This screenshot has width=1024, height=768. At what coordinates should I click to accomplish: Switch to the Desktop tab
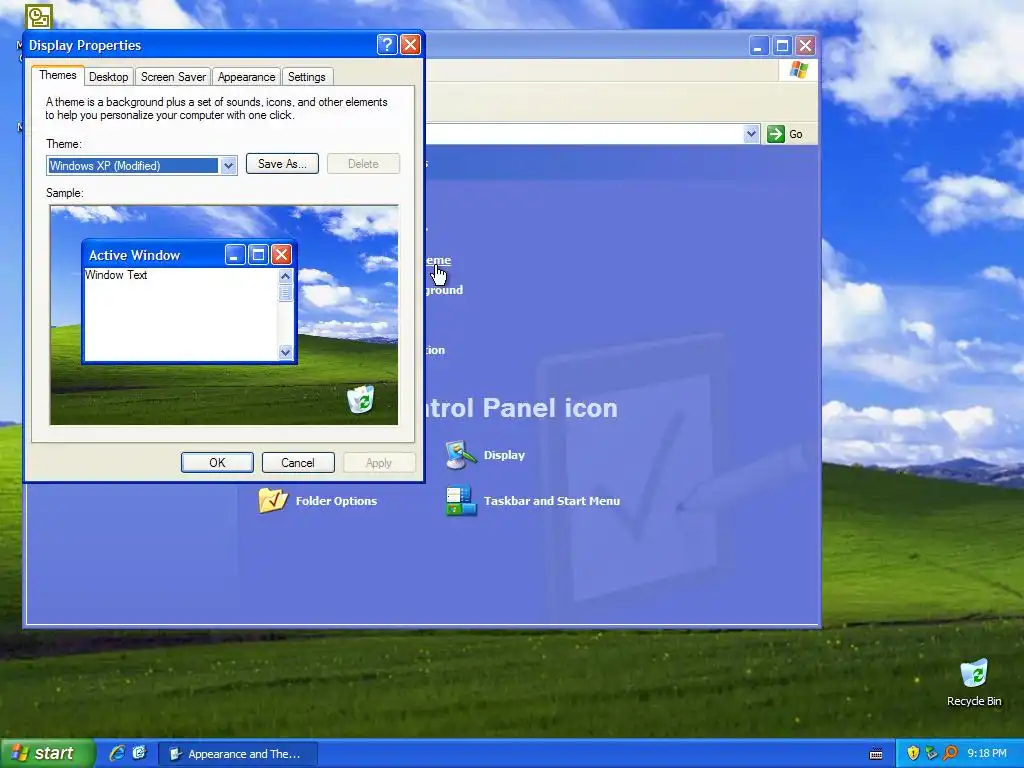[108, 77]
